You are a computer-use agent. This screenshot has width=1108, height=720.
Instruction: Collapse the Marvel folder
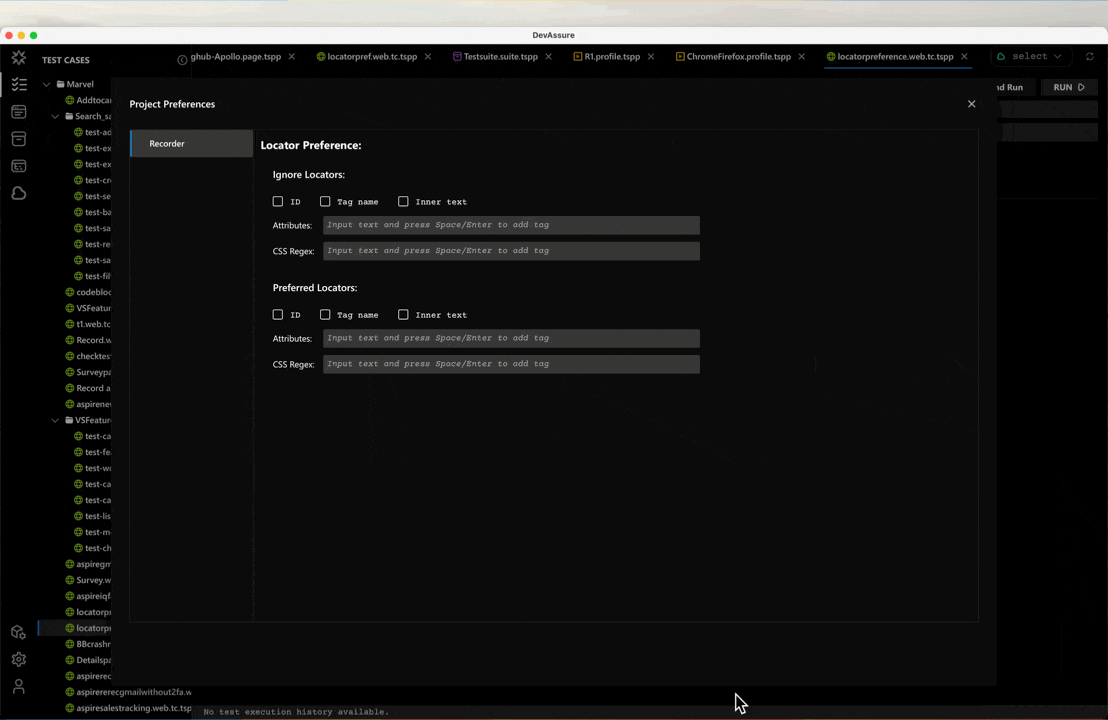(46, 85)
